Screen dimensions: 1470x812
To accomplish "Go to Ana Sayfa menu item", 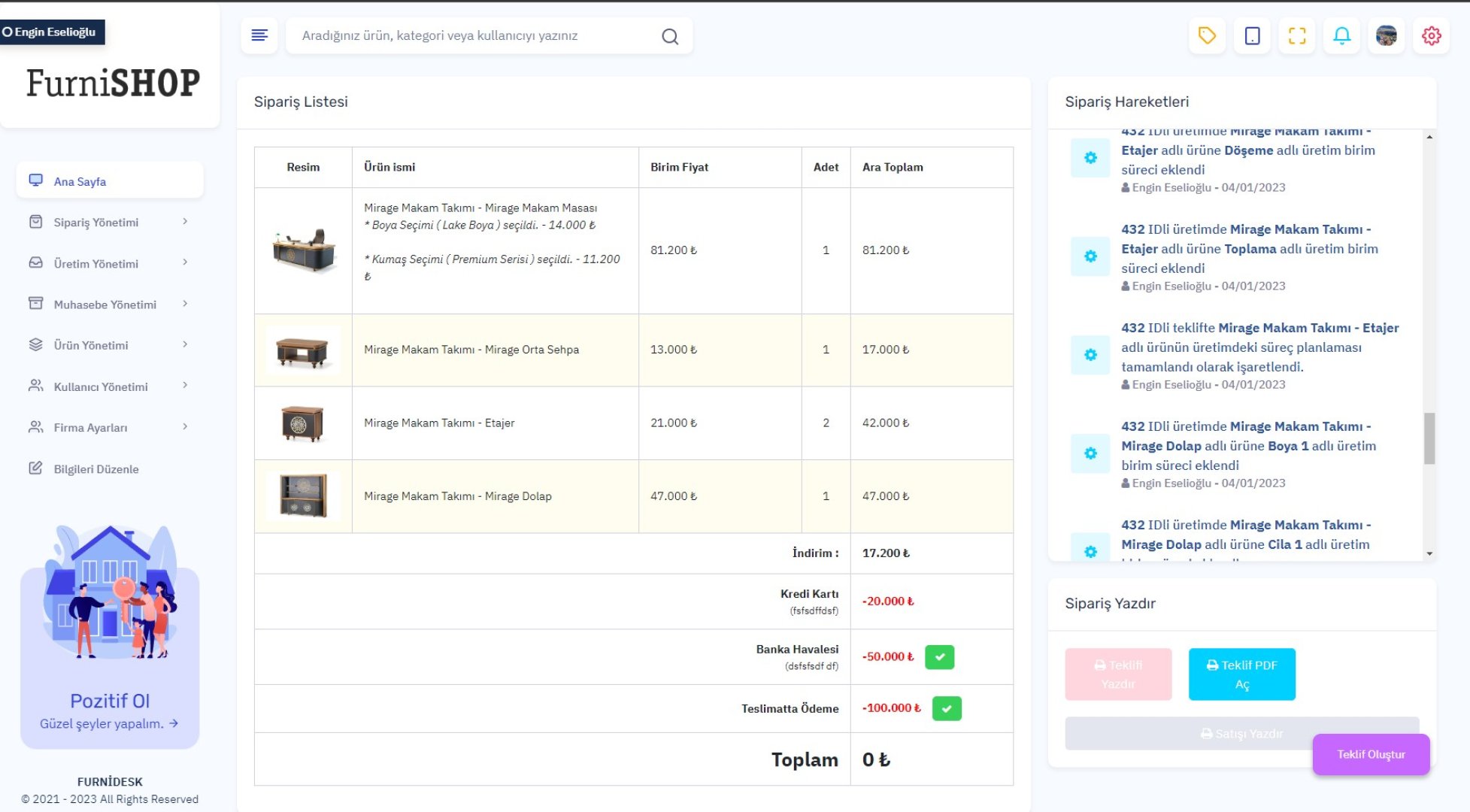I will click(110, 180).
